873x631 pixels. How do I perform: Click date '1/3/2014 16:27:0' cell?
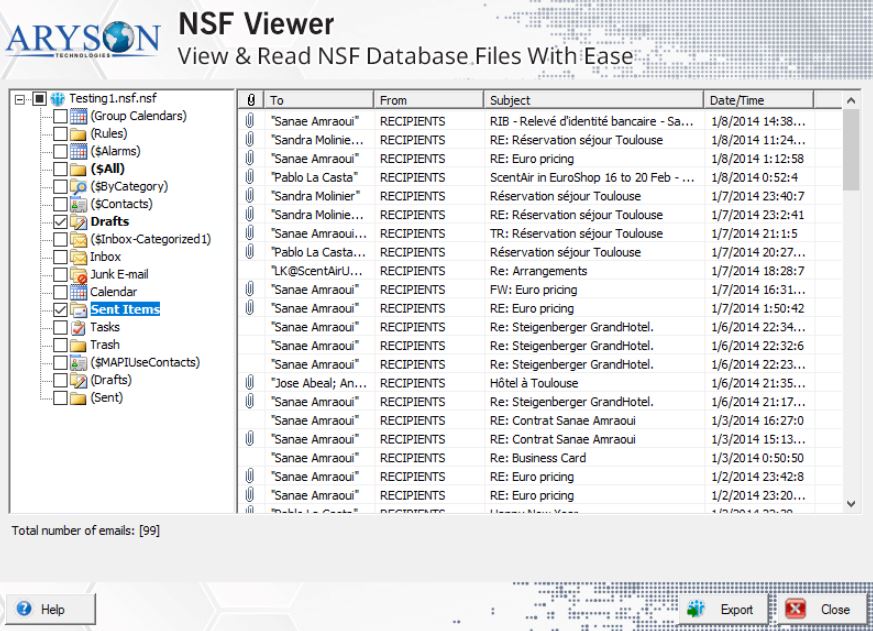(x=757, y=420)
